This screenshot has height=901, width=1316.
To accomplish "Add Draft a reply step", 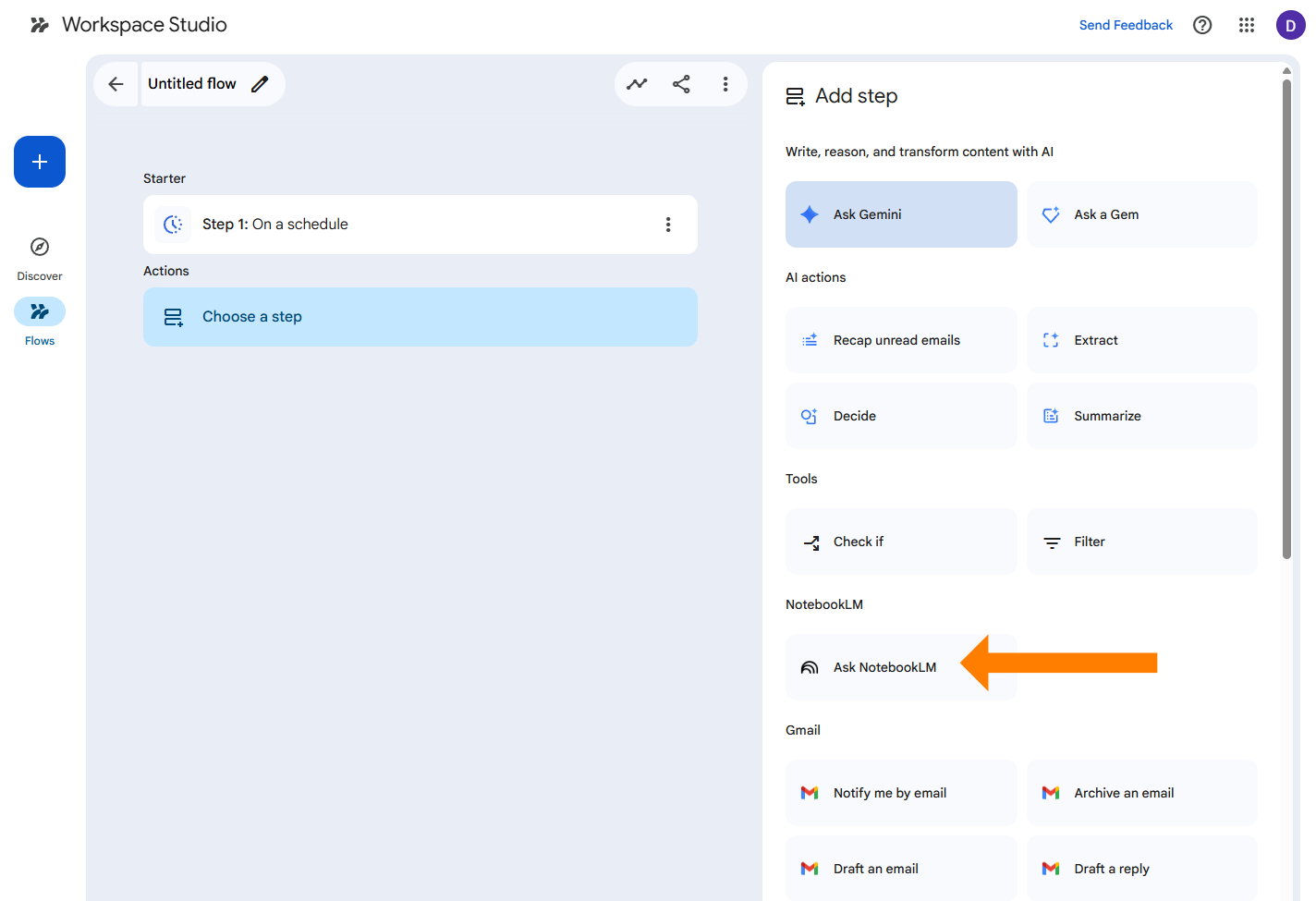I will [x=1142, y=869].
